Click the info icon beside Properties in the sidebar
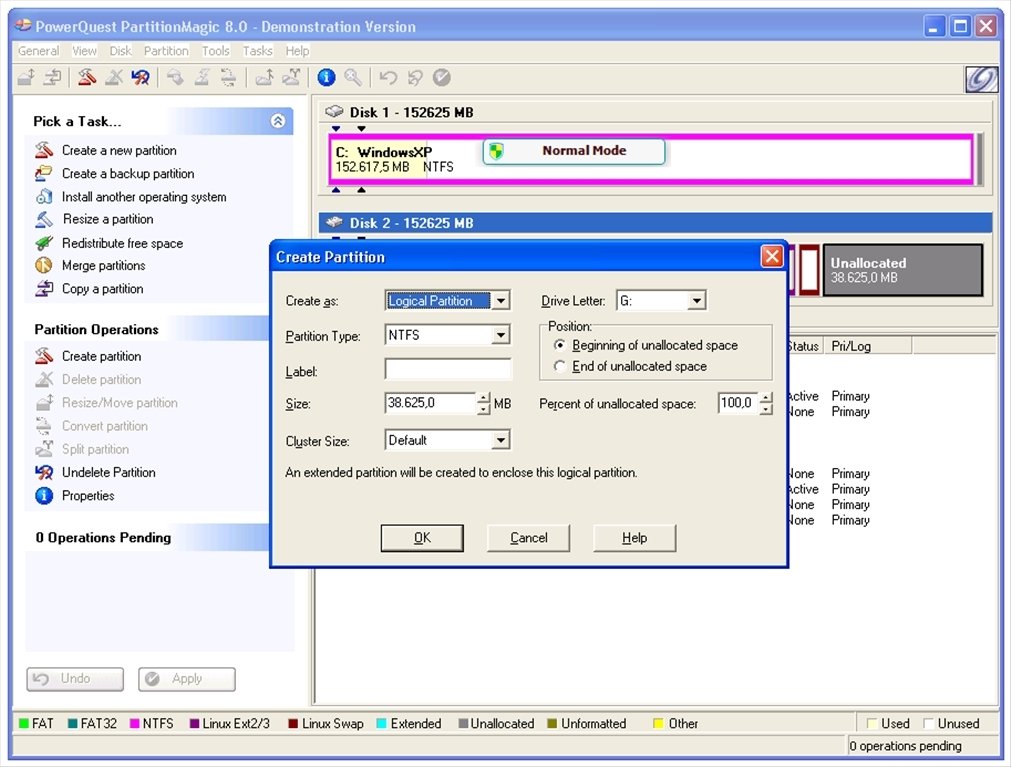 44,496
